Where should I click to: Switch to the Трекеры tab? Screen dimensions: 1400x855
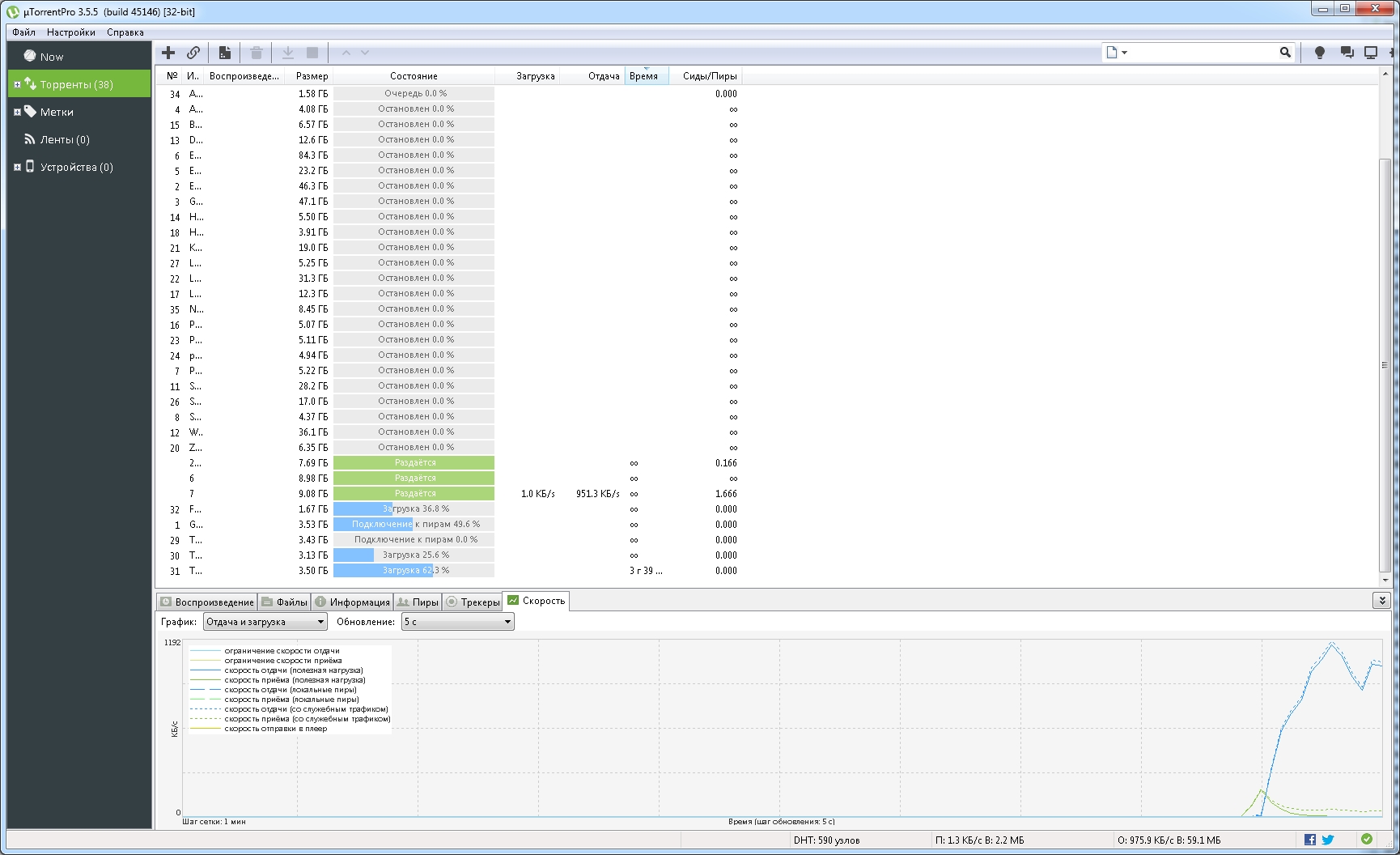(473, 602)
